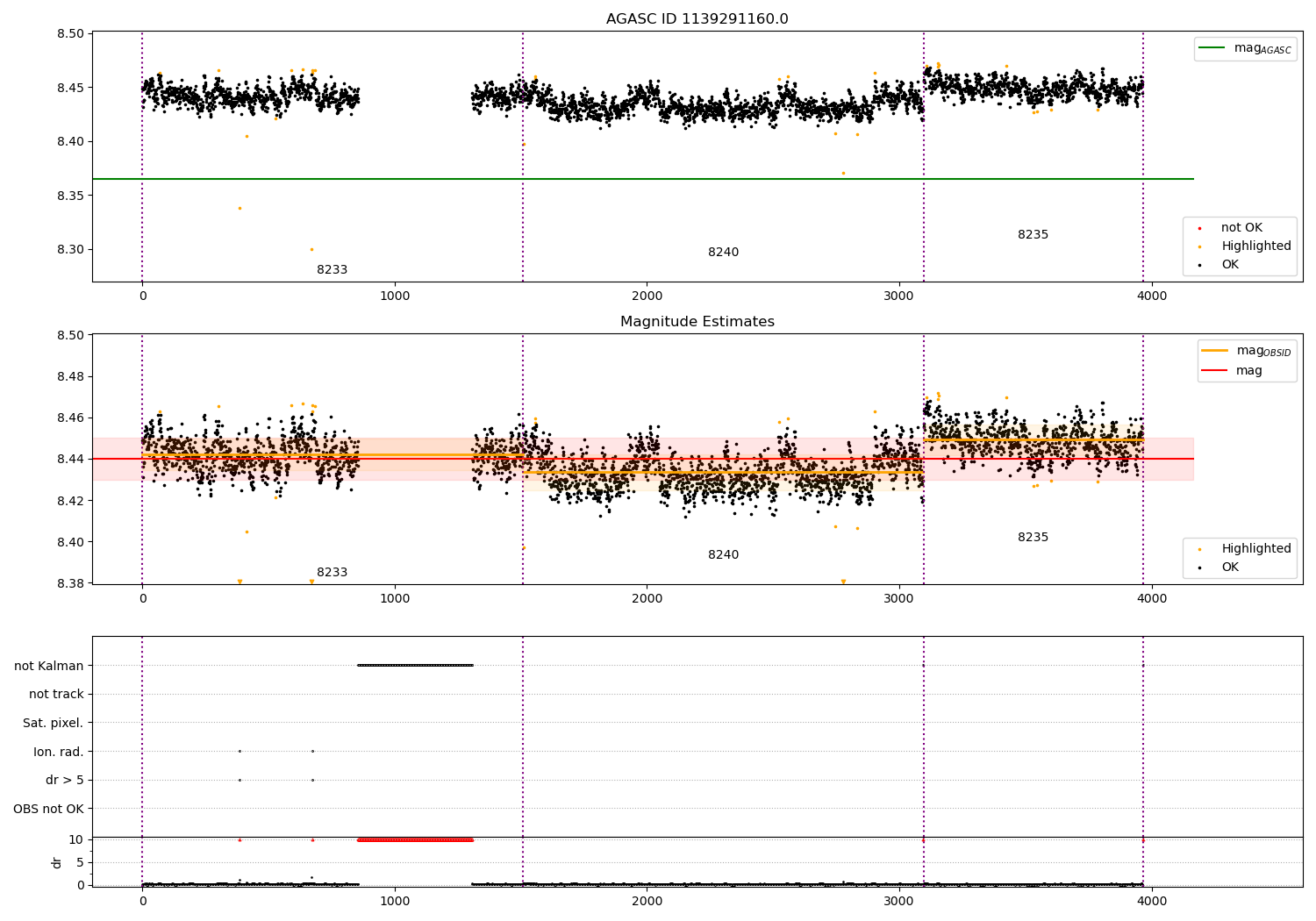
Task: Click obsid label 8233 in Magnitude Estimates plot
Action: point(332,573)
